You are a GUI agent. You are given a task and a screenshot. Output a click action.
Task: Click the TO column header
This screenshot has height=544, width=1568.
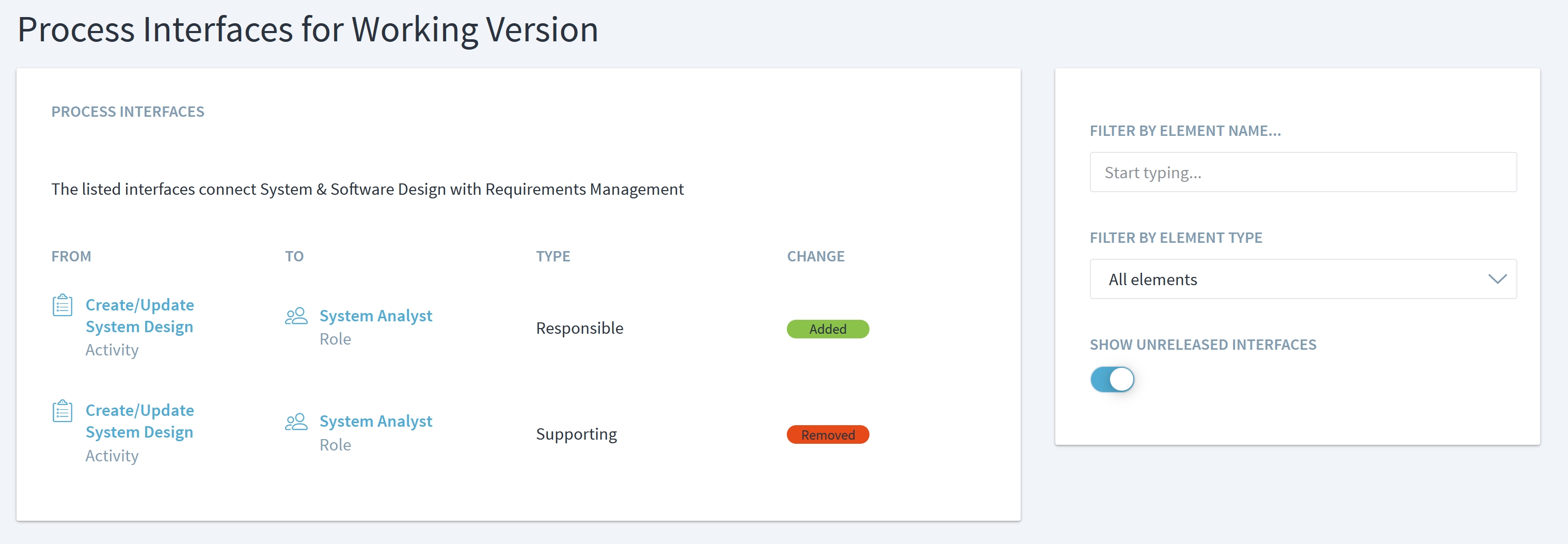[x=294, y=256]
